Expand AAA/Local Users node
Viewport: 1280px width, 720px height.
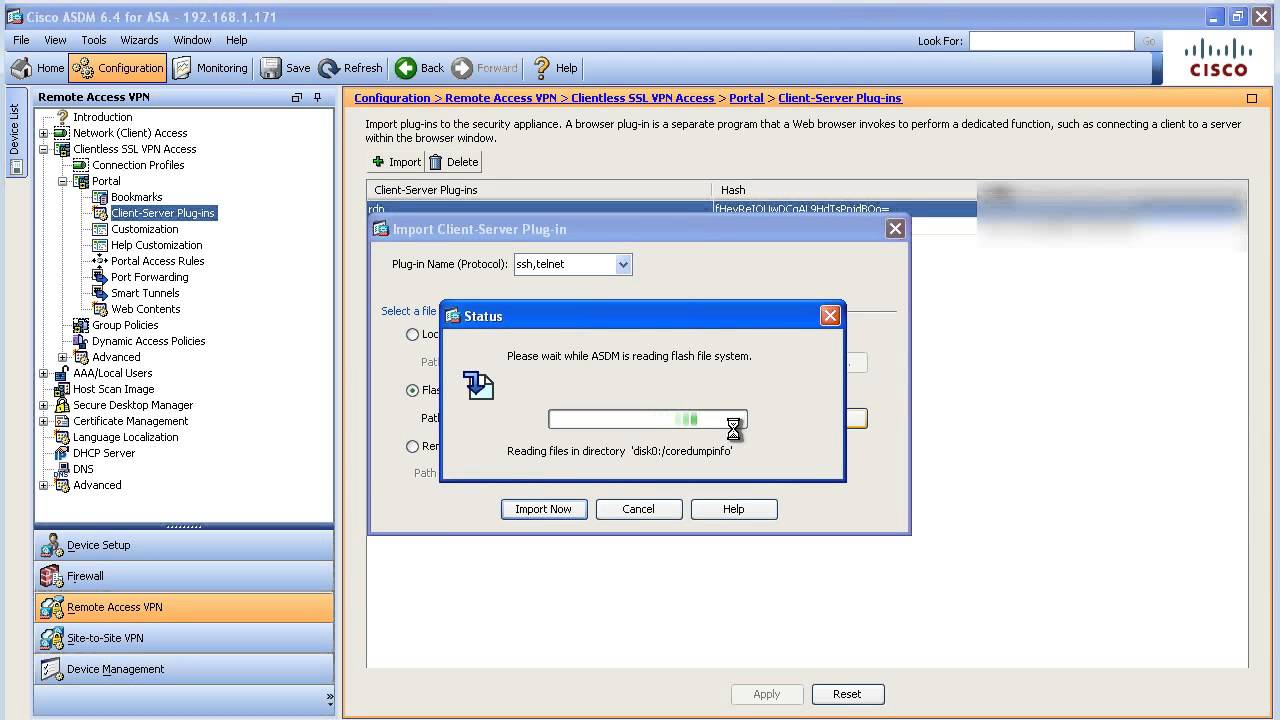(43, 373)
